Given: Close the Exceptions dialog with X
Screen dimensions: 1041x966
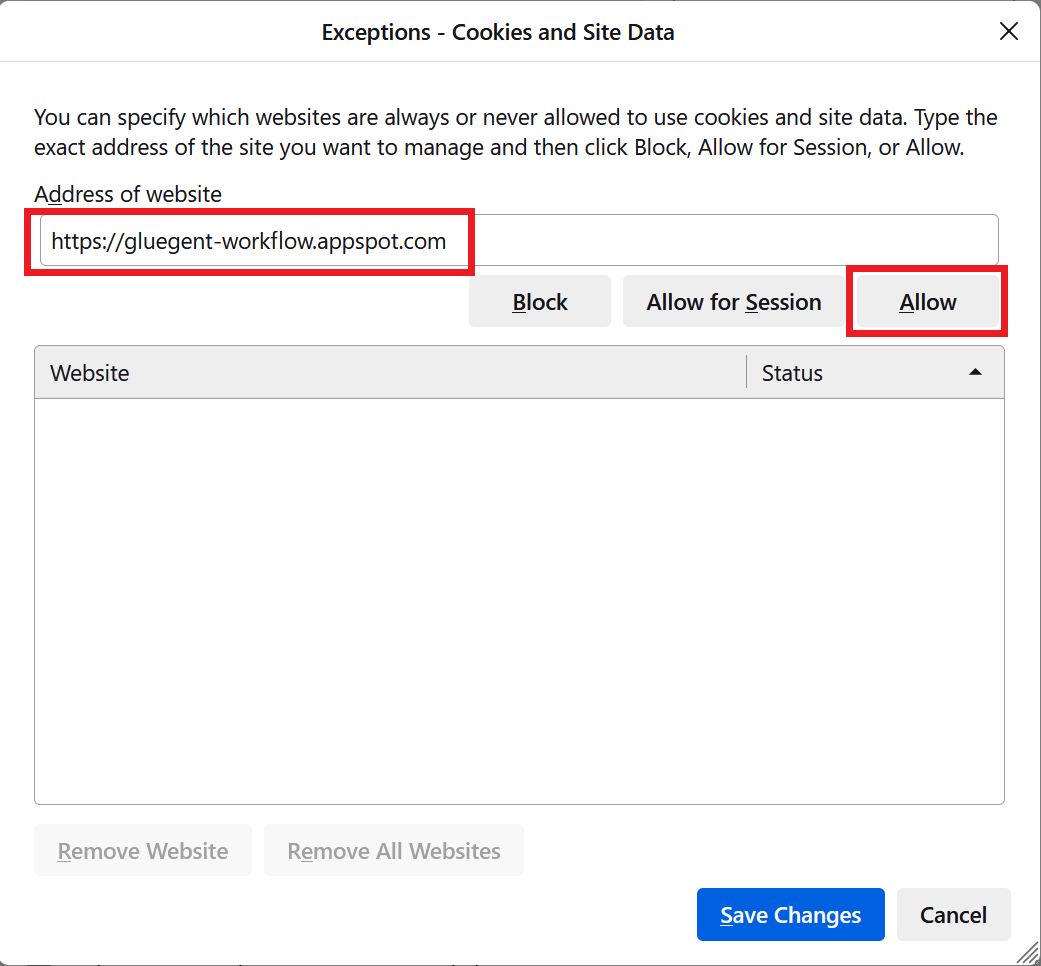Looking at the screenshot, I should click(x=1008, y=31).
